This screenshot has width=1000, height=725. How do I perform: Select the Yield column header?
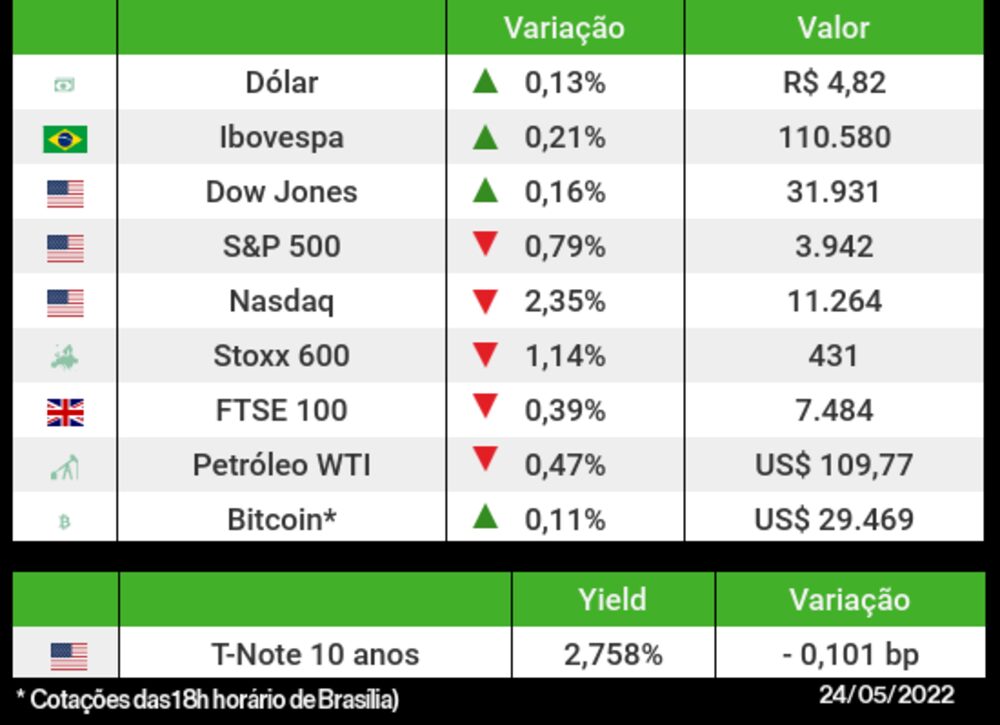coord(612,599)
